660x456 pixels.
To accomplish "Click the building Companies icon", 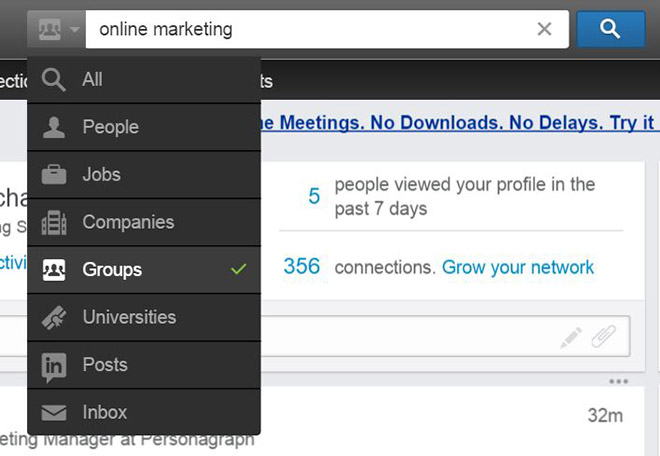I will click(x=54, y=222).
